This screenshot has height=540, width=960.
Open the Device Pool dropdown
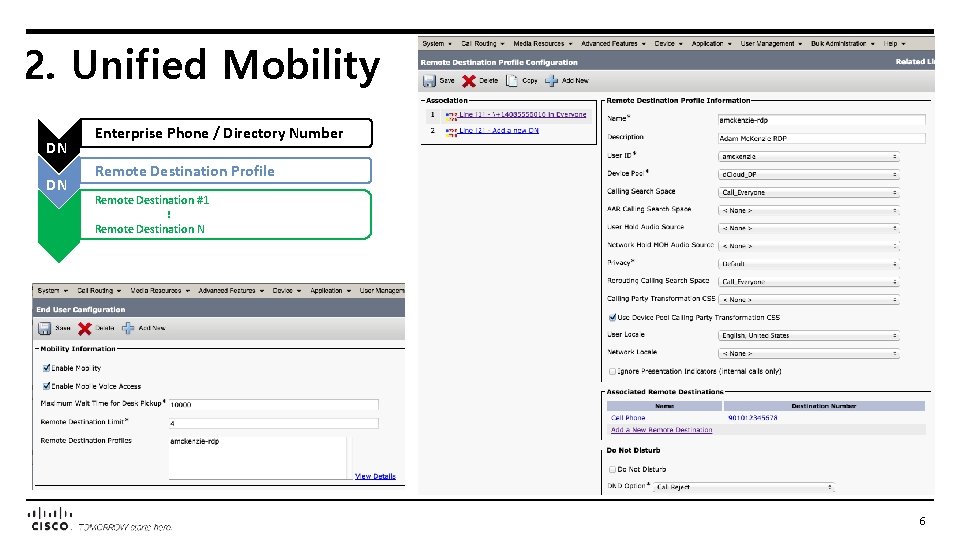808,174
